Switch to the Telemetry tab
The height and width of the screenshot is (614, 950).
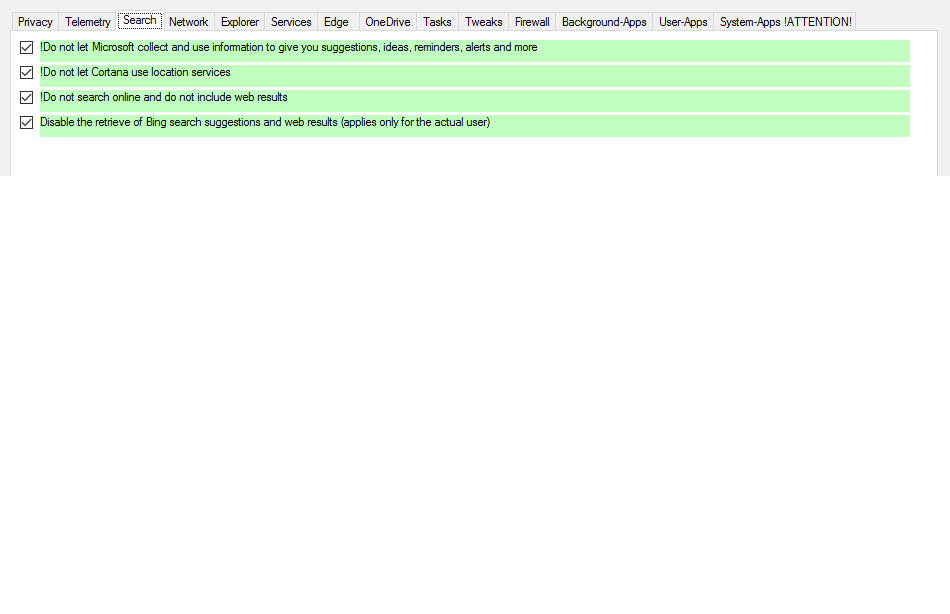click(x=88, y=22)
